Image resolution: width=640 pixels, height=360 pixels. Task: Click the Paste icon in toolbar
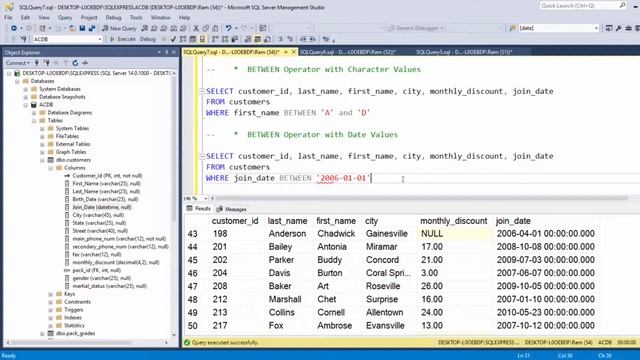(x=215, y=28)
